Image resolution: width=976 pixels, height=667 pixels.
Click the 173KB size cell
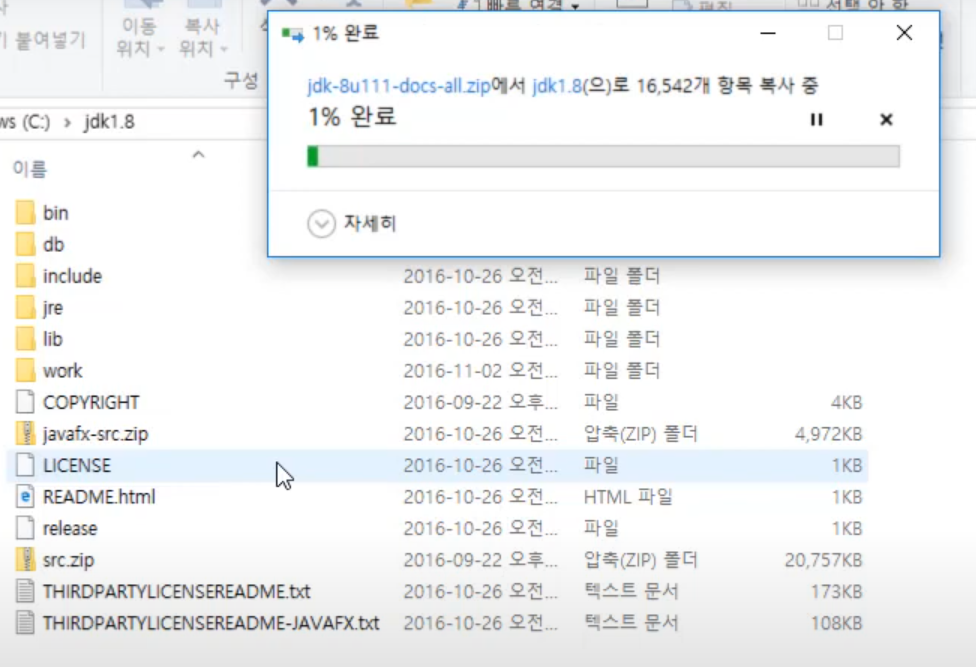[837, 592]
